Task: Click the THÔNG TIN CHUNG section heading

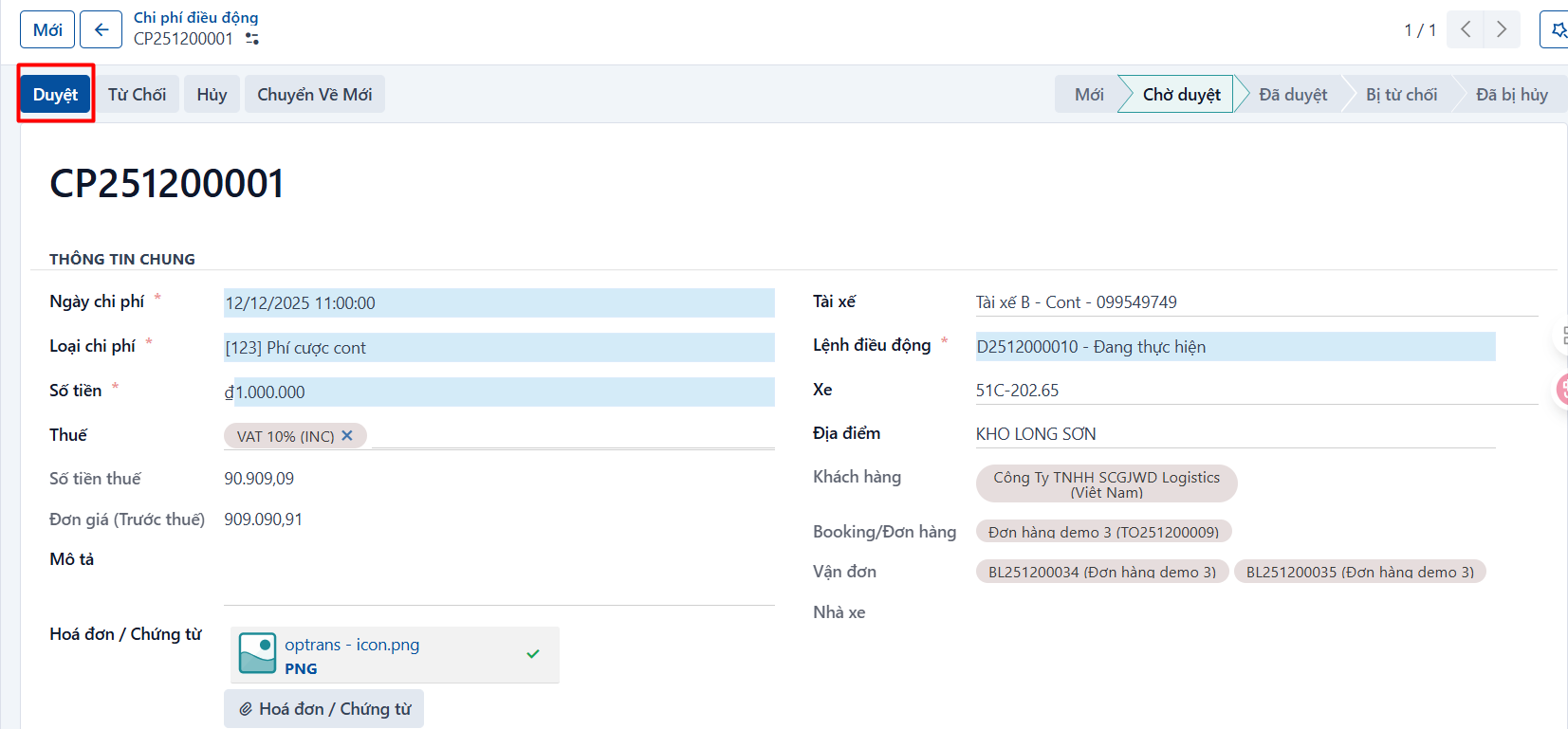Action: click(122, 259)
